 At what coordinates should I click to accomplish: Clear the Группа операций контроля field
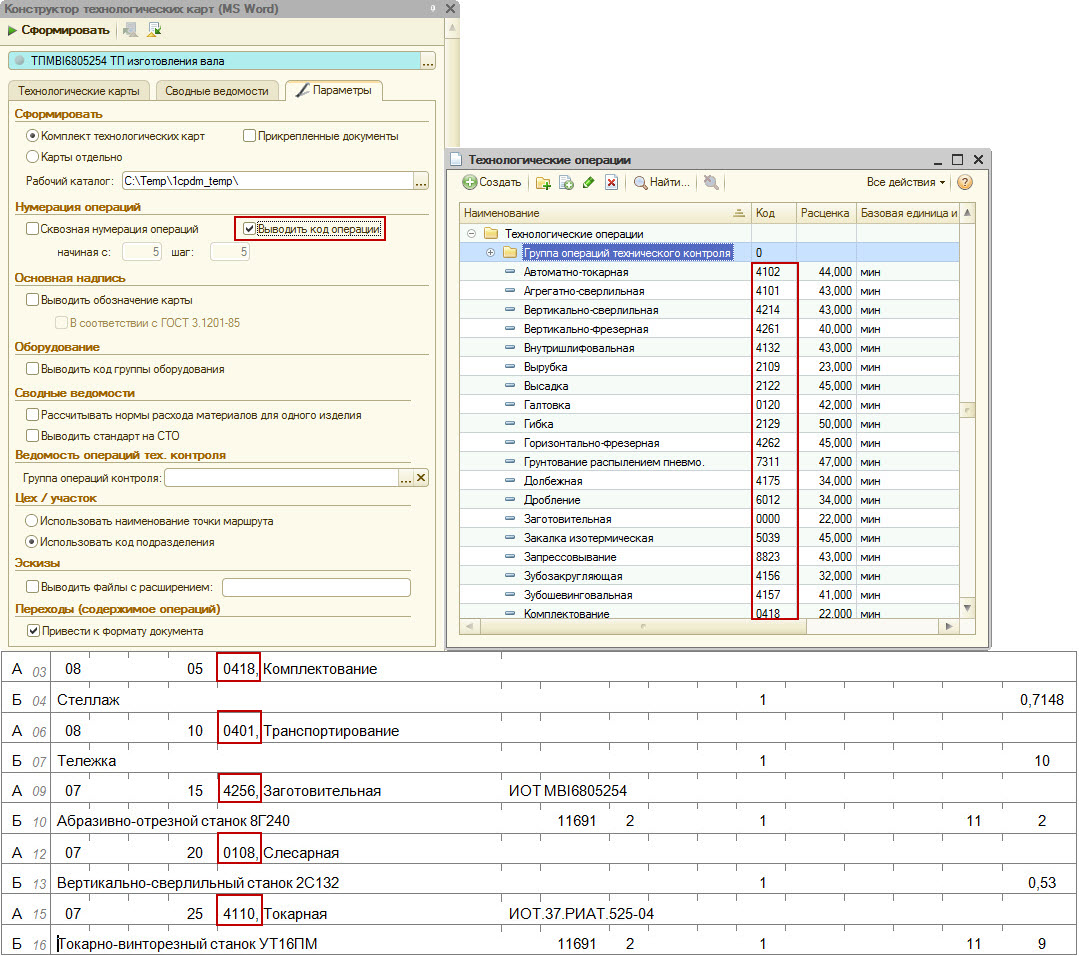421,478
